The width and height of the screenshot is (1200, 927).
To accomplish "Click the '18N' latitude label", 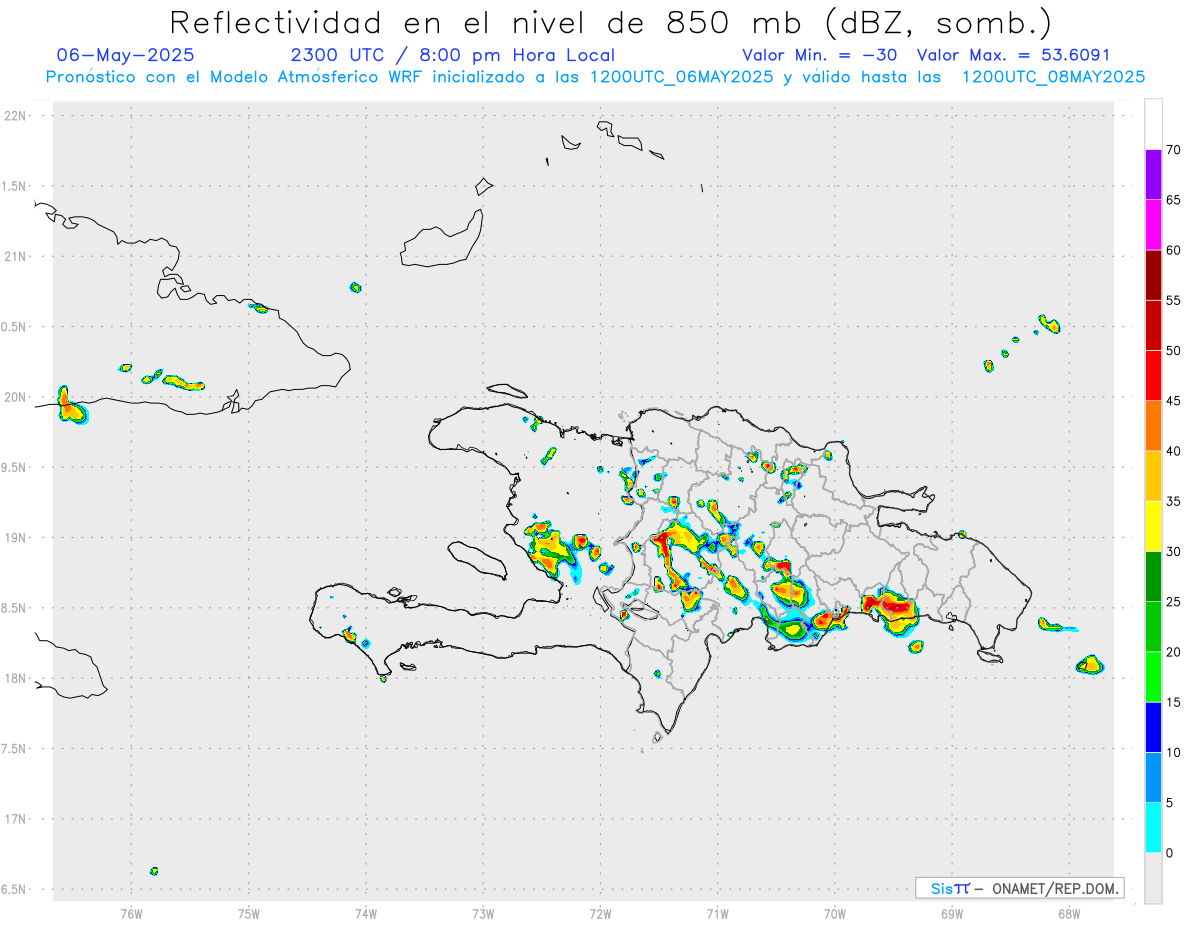I will pos(17,679).
